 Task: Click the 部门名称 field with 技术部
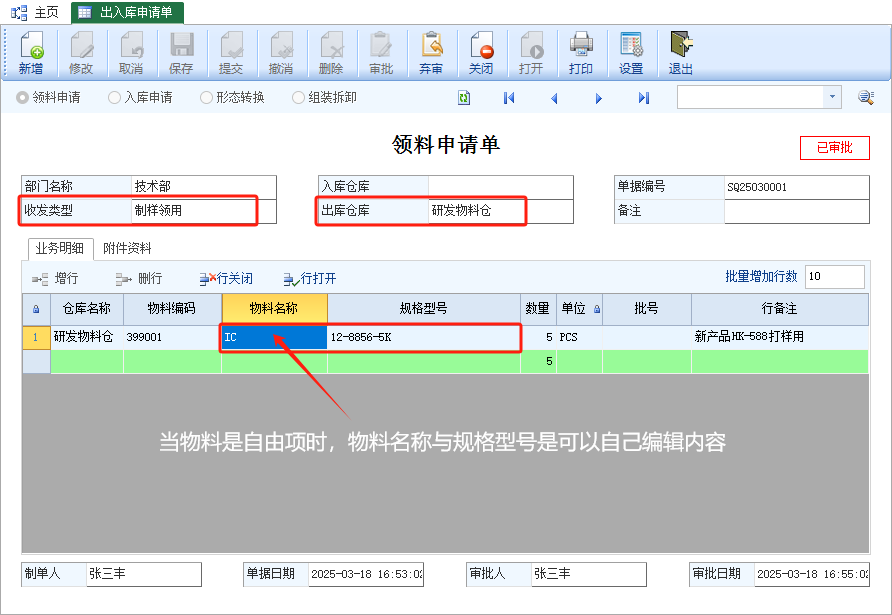click(x=204, y=187)
